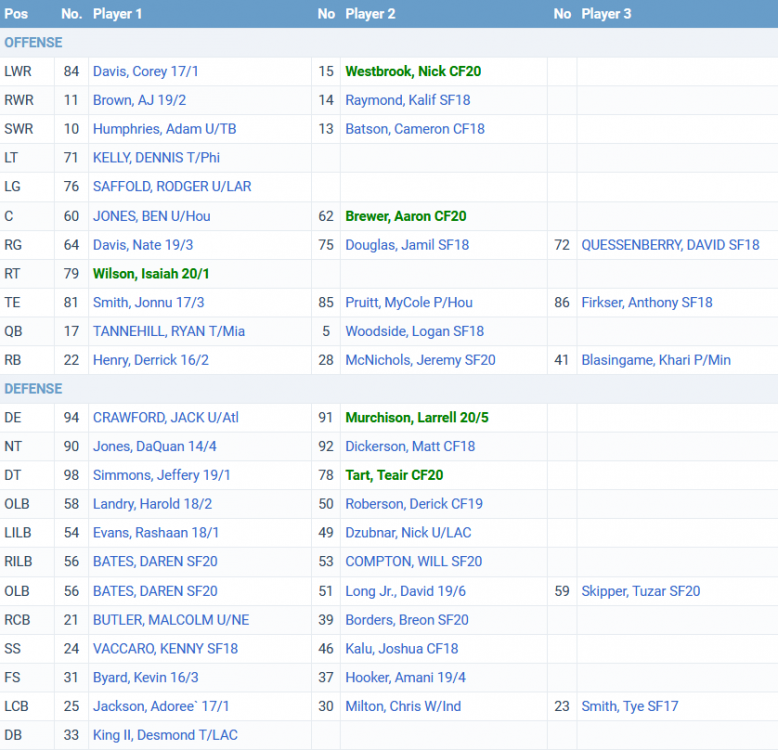The height and width of the screenshot is (750, 778).
Task: Open Evans, Rashaan 18/1 link
Action: [156, 533]
